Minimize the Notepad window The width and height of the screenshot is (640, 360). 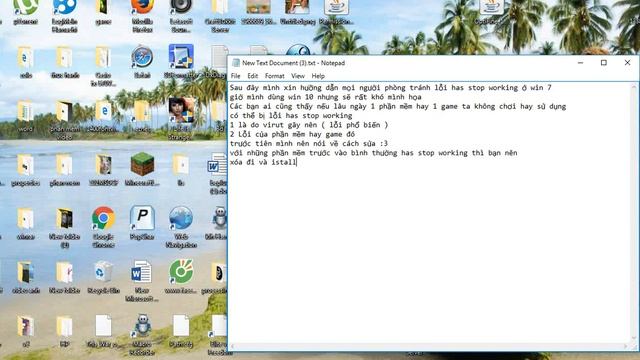pyautogui.click(x=580, y=63)
